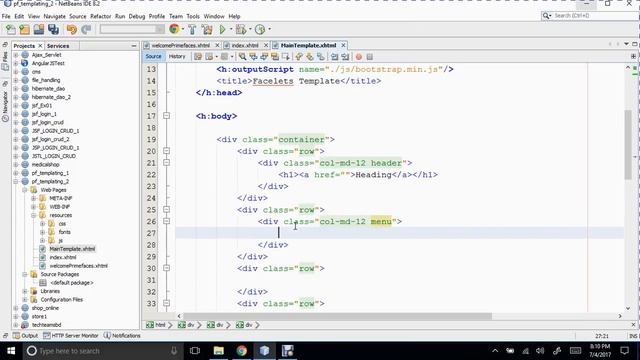Click the History view button

pos(177,57)
